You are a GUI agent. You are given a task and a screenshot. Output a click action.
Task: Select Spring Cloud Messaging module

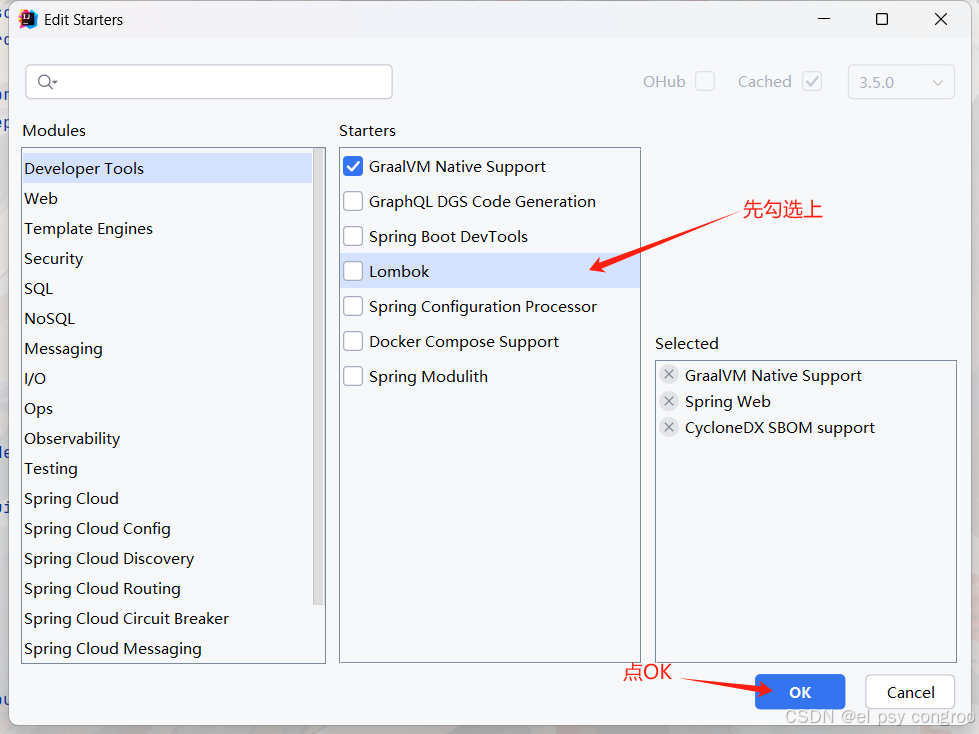tap(167, 648)
